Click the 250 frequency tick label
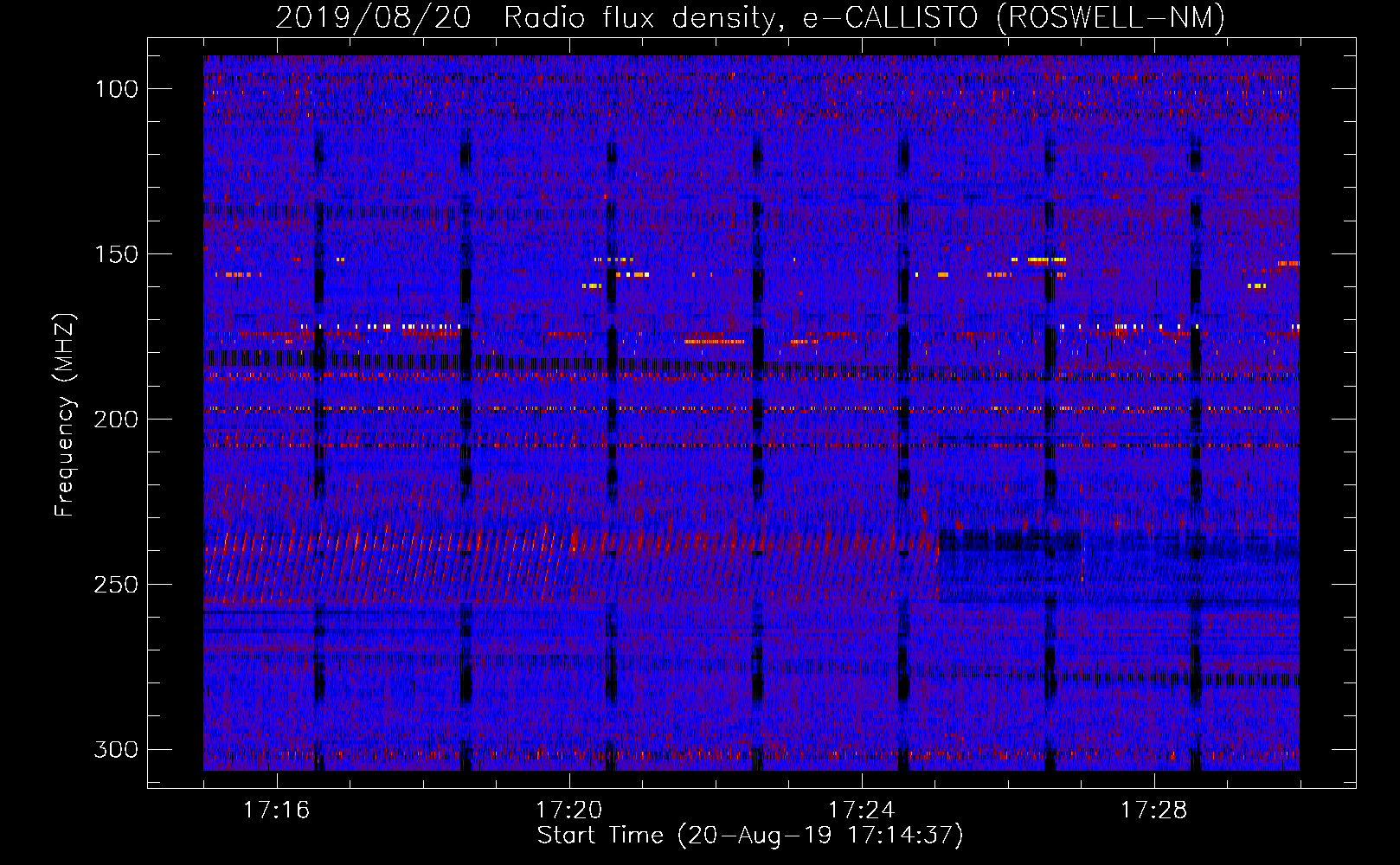The height and width of the screenshot is (865, 1400). click(116, 585)
